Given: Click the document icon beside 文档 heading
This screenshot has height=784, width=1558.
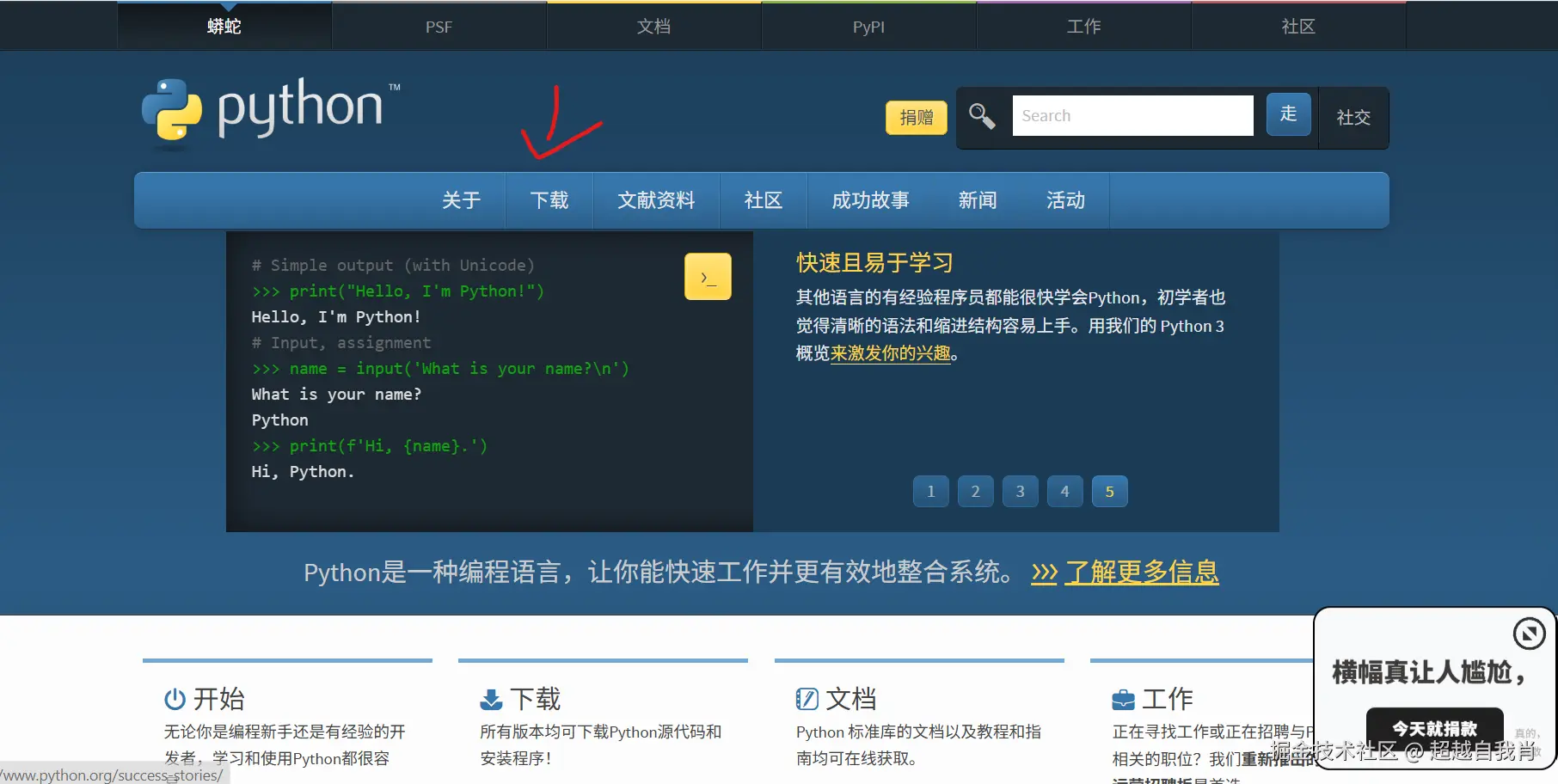Looking at the screenshot, I should coord(807,699).
